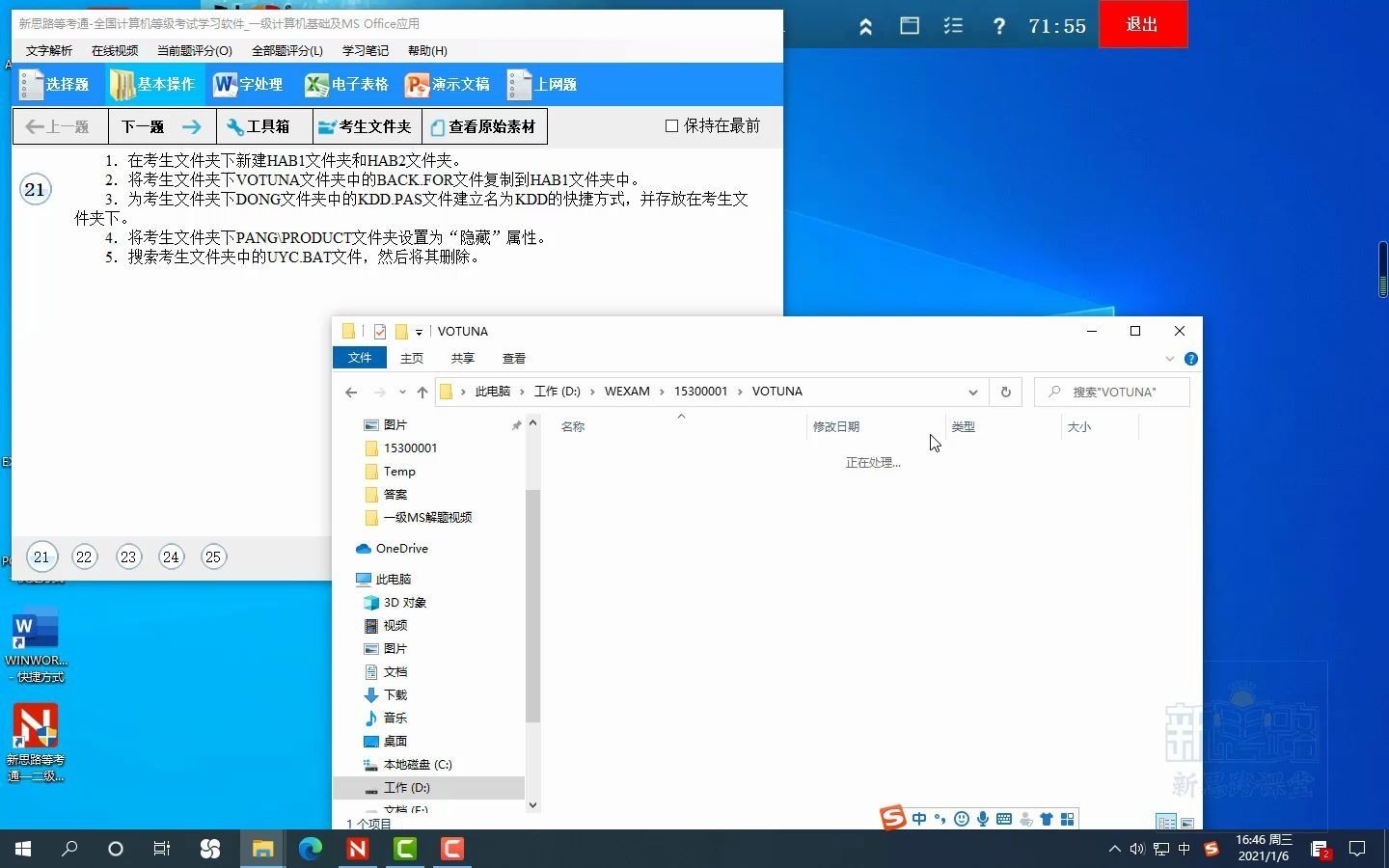Viewport: 1389px width, 868px height.
Task: Open the 工具箱 toolbox
Action: click(x=263, y=126)
